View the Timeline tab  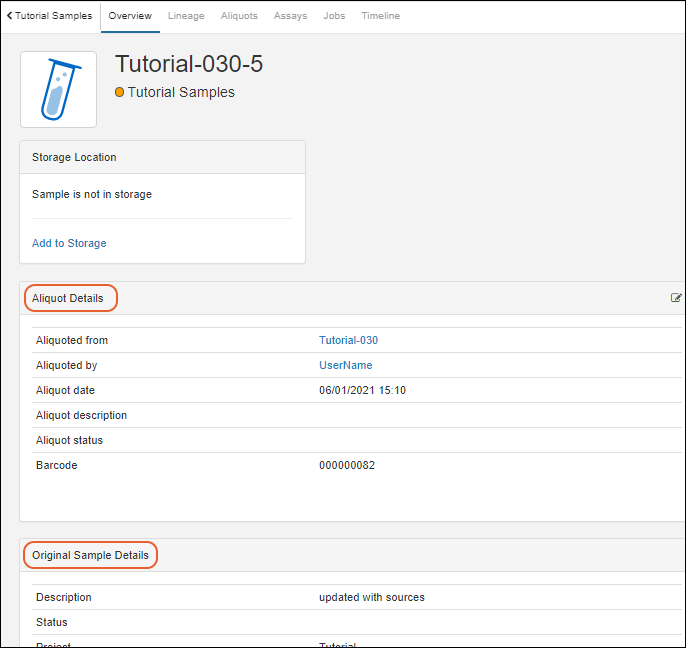click(380, 16)
